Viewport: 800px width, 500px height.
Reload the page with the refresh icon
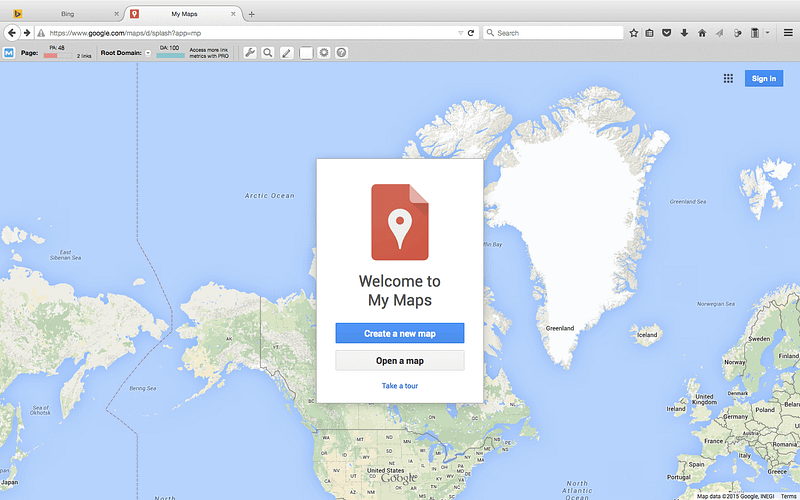(471, 33)
